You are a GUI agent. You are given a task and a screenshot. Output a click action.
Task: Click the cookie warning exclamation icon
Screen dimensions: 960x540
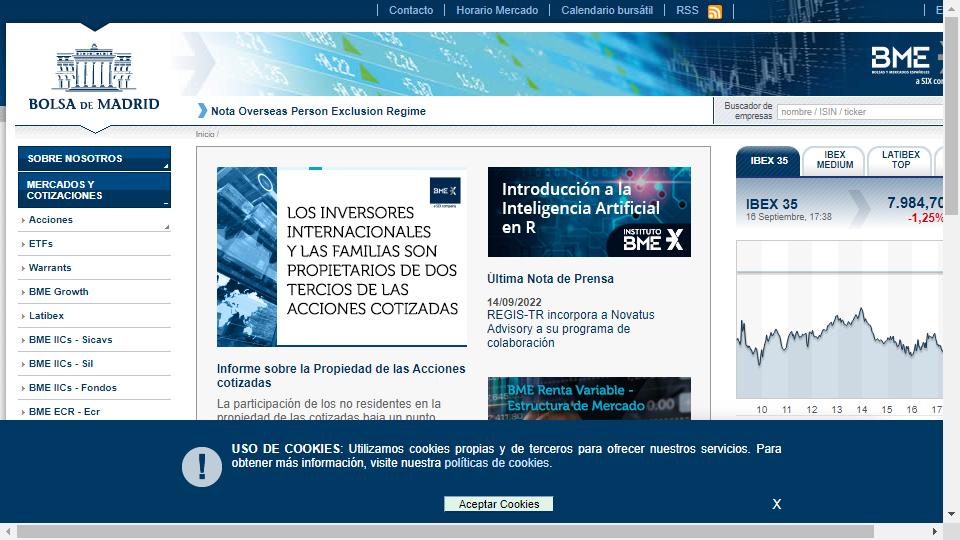202,467
